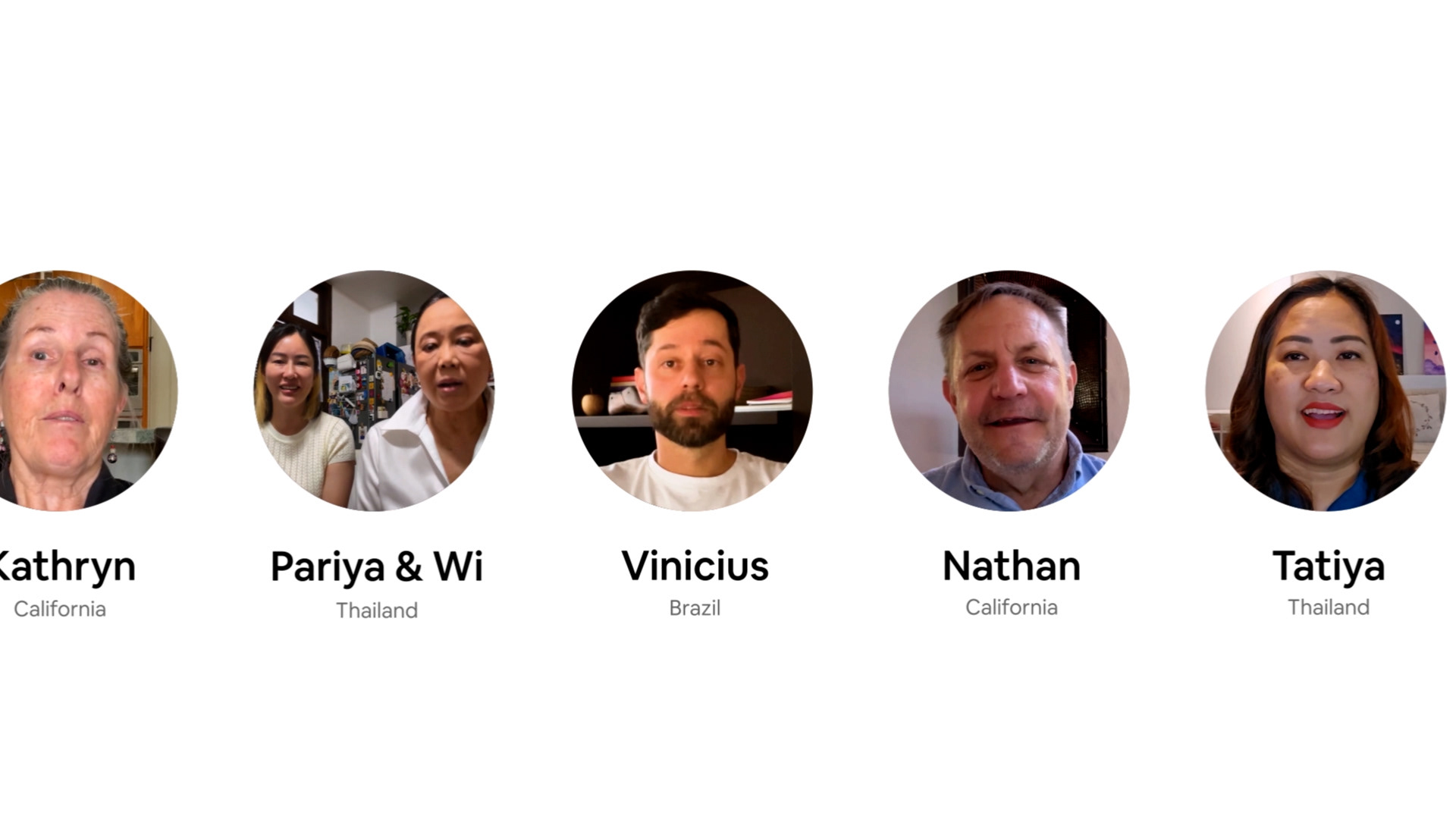Click Thailand under Tatiya
Viewport: 1456px width, 819px height.
pos(1329,607)
